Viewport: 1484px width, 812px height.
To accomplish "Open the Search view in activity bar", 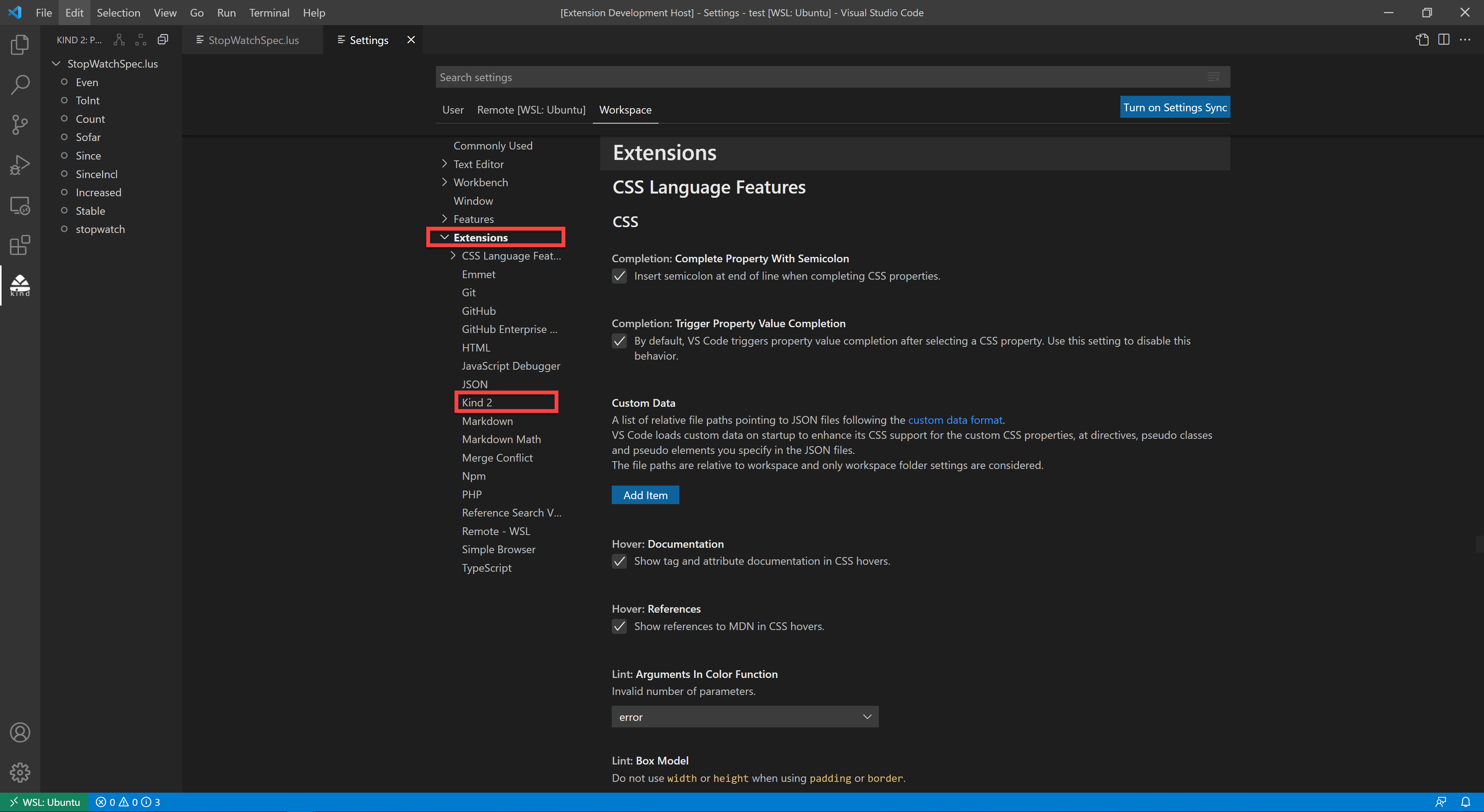I will click(x=20, y=85).
